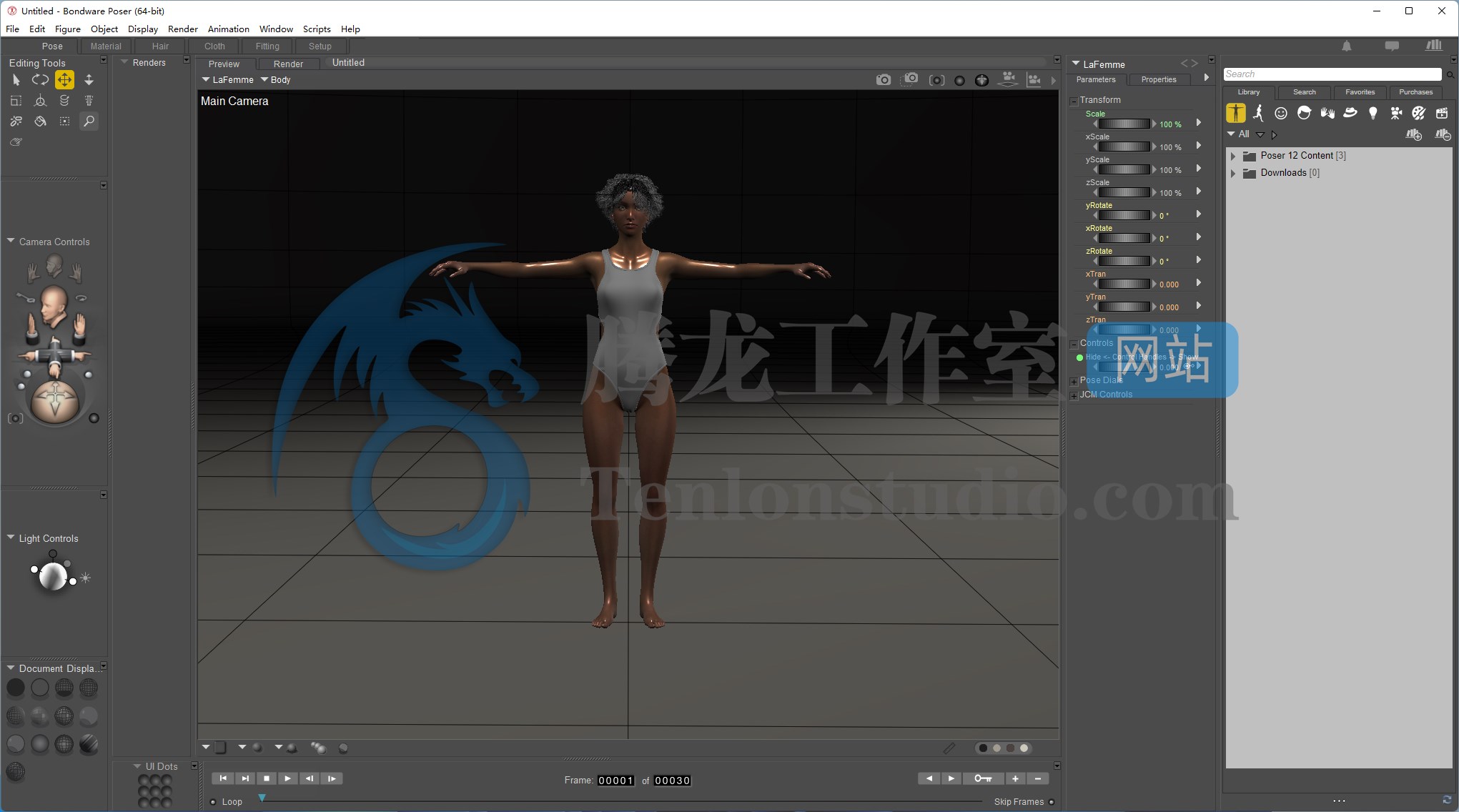Image resolution: width=1459 pixels, height=812 pixels.
Task: Collapse the Camera Controls panel
Action: (x=11, y=242)
